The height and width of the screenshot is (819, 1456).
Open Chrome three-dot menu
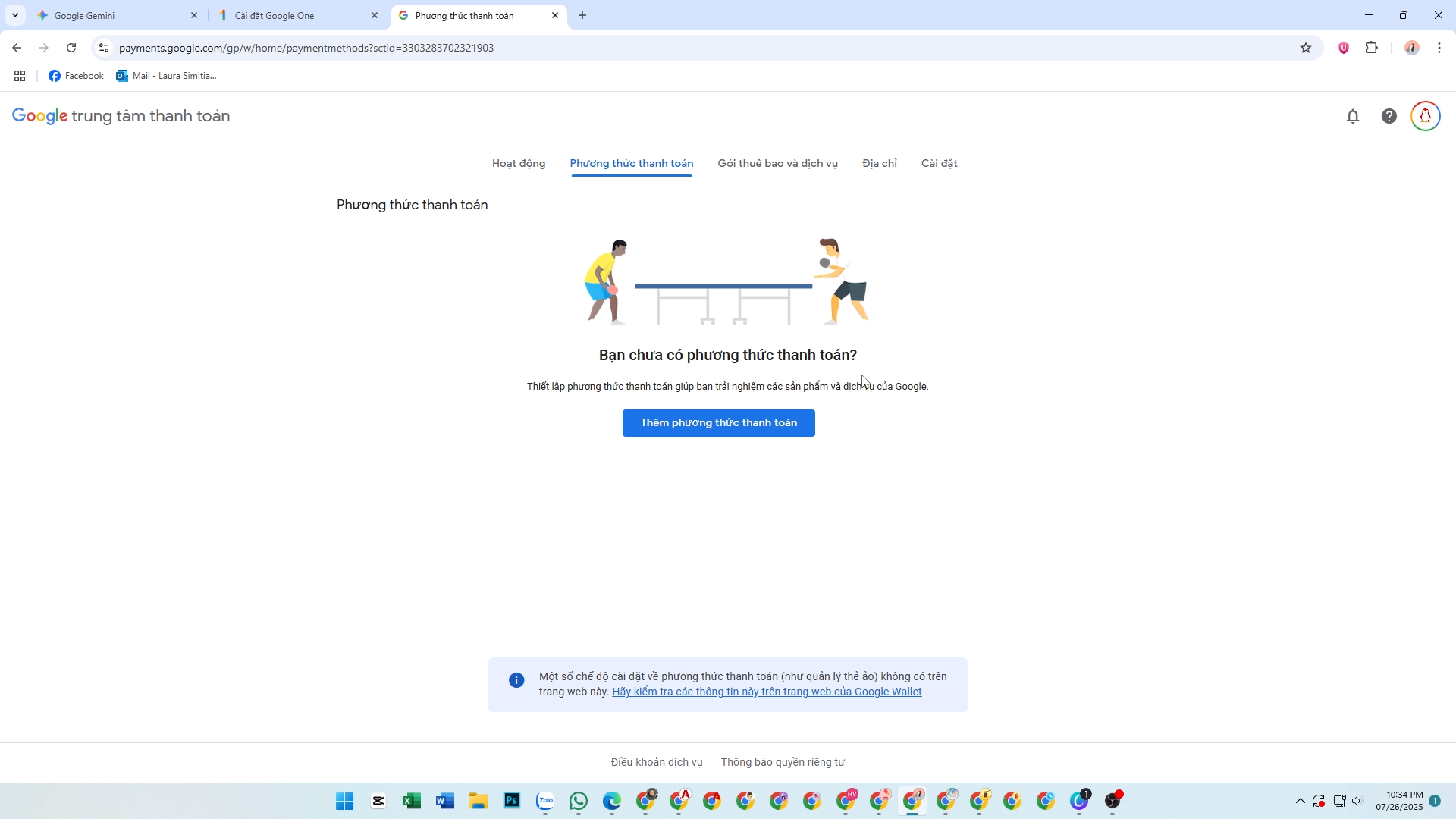[1439, 48]
